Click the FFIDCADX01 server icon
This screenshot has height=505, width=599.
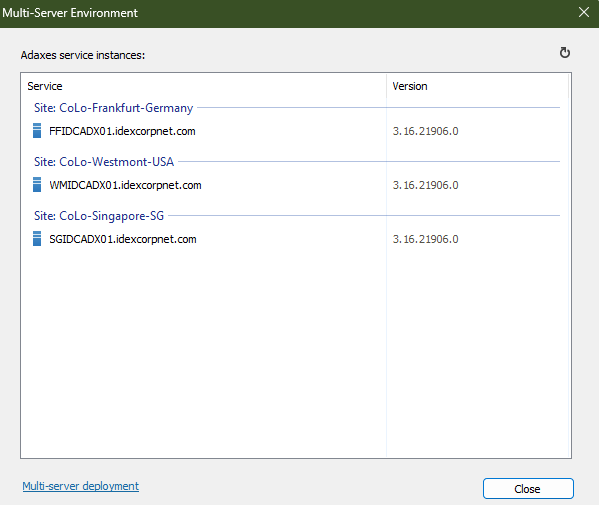[x=37, y=131]
